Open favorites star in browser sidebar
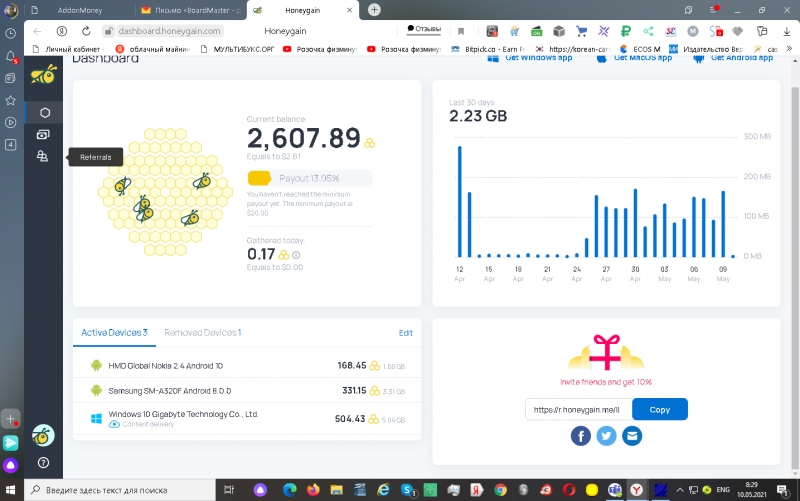 (x=10, y=101)
